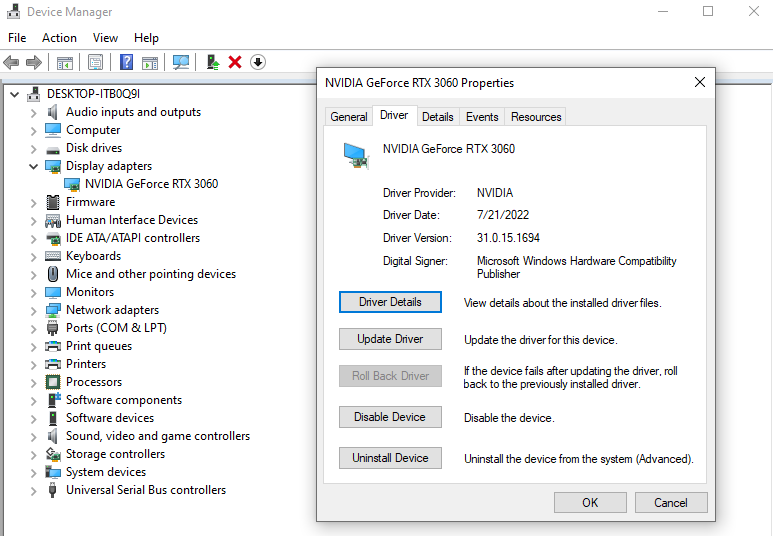The width and height of the screenshot is (773, 536).
Task: Click the Driver Details button
Action: pos(390,302)
